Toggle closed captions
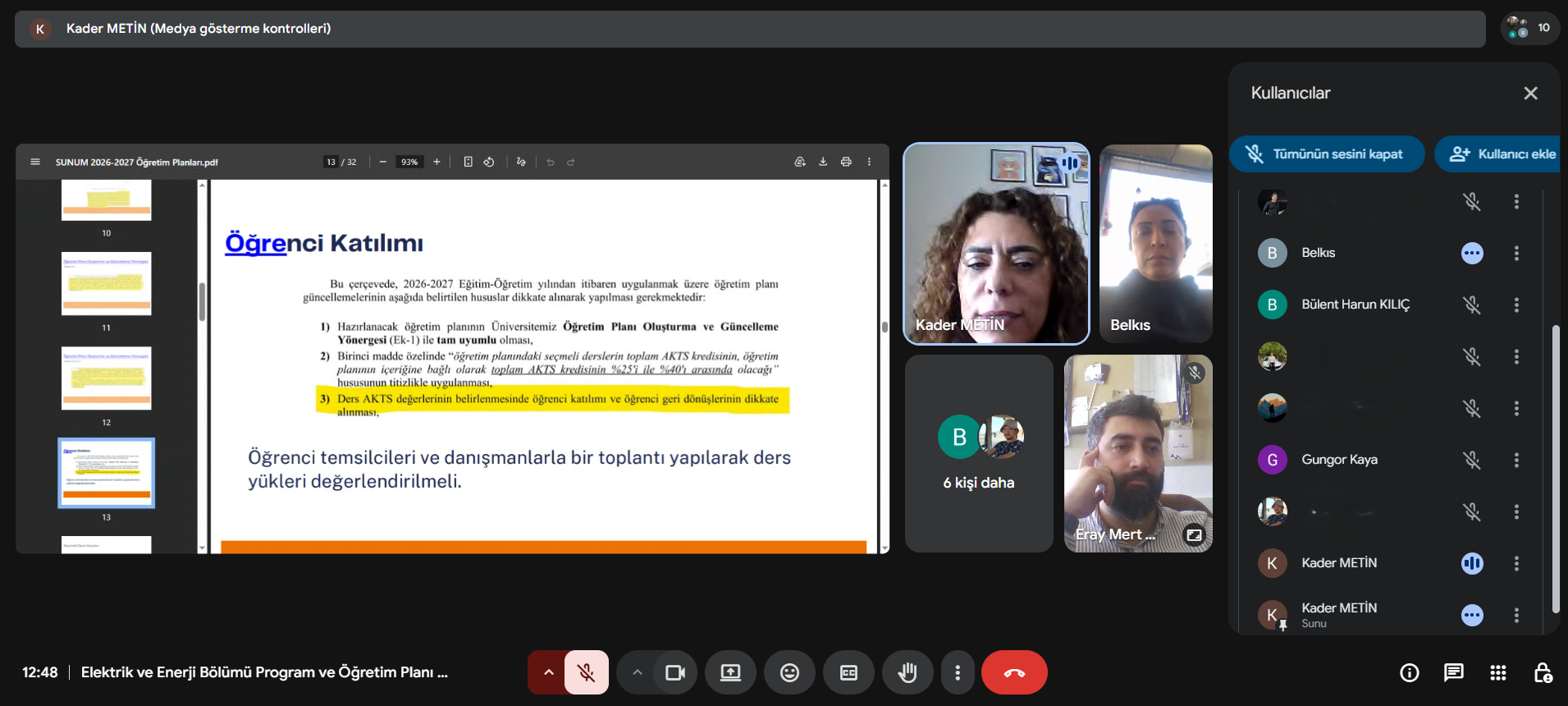Viewport: 1568px width, 706px height. pyautogui.click(x=848, y=672)
